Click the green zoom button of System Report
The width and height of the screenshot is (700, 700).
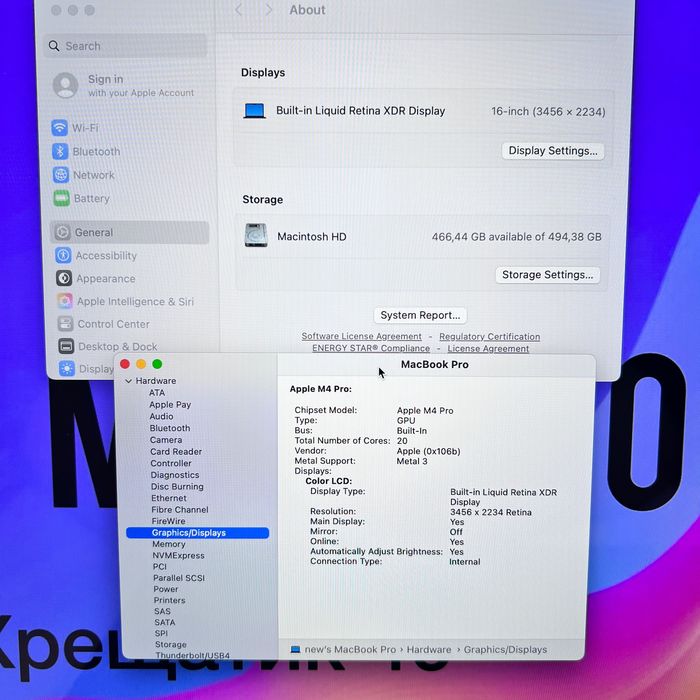[157, 364]
